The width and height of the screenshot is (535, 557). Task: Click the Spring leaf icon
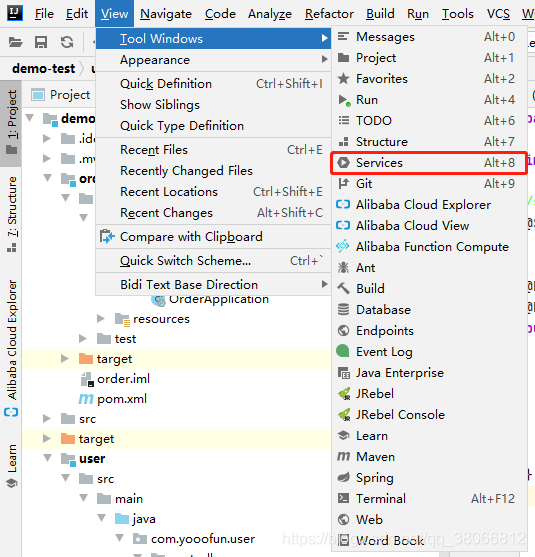pos(343,477)
